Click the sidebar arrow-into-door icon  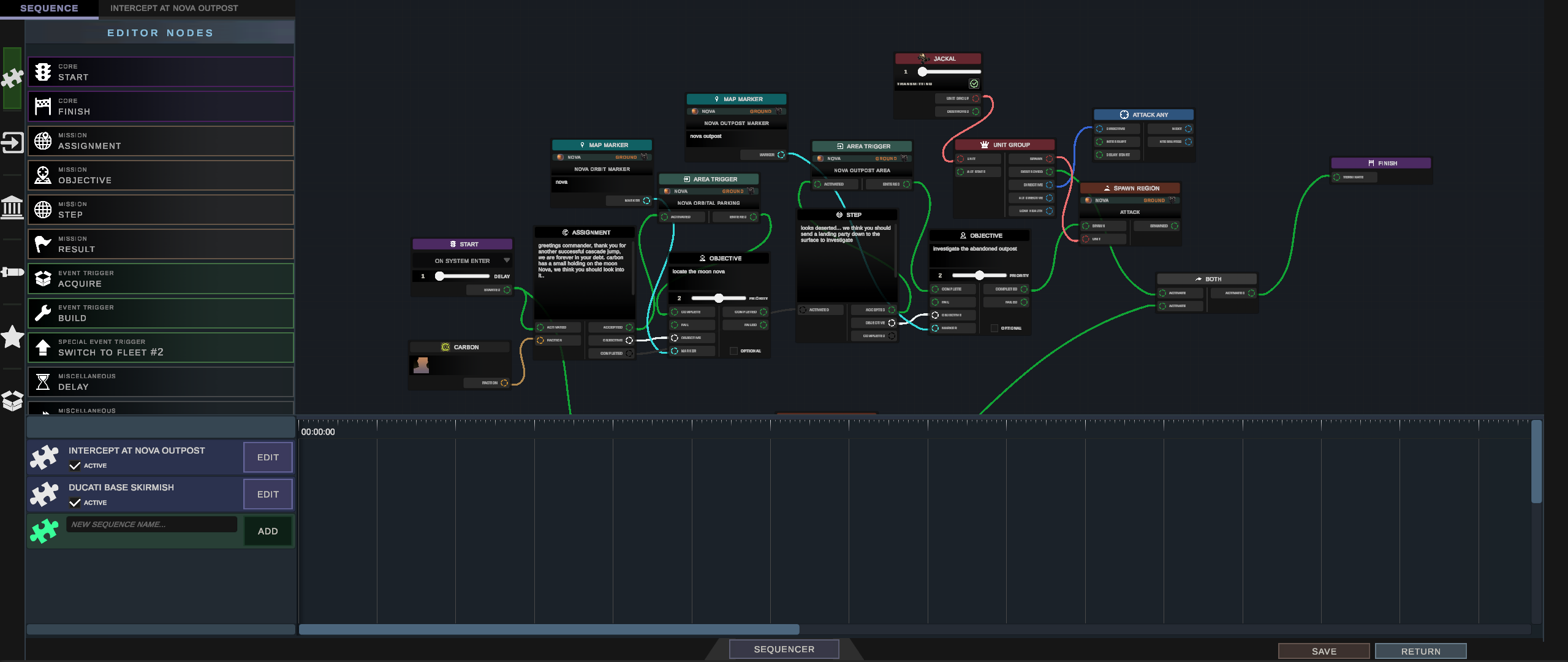click(12, 143)
